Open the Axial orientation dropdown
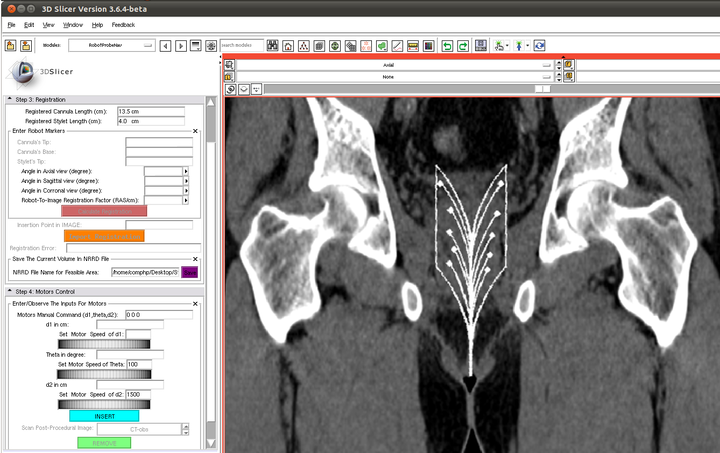 click(x=395, y=65)
